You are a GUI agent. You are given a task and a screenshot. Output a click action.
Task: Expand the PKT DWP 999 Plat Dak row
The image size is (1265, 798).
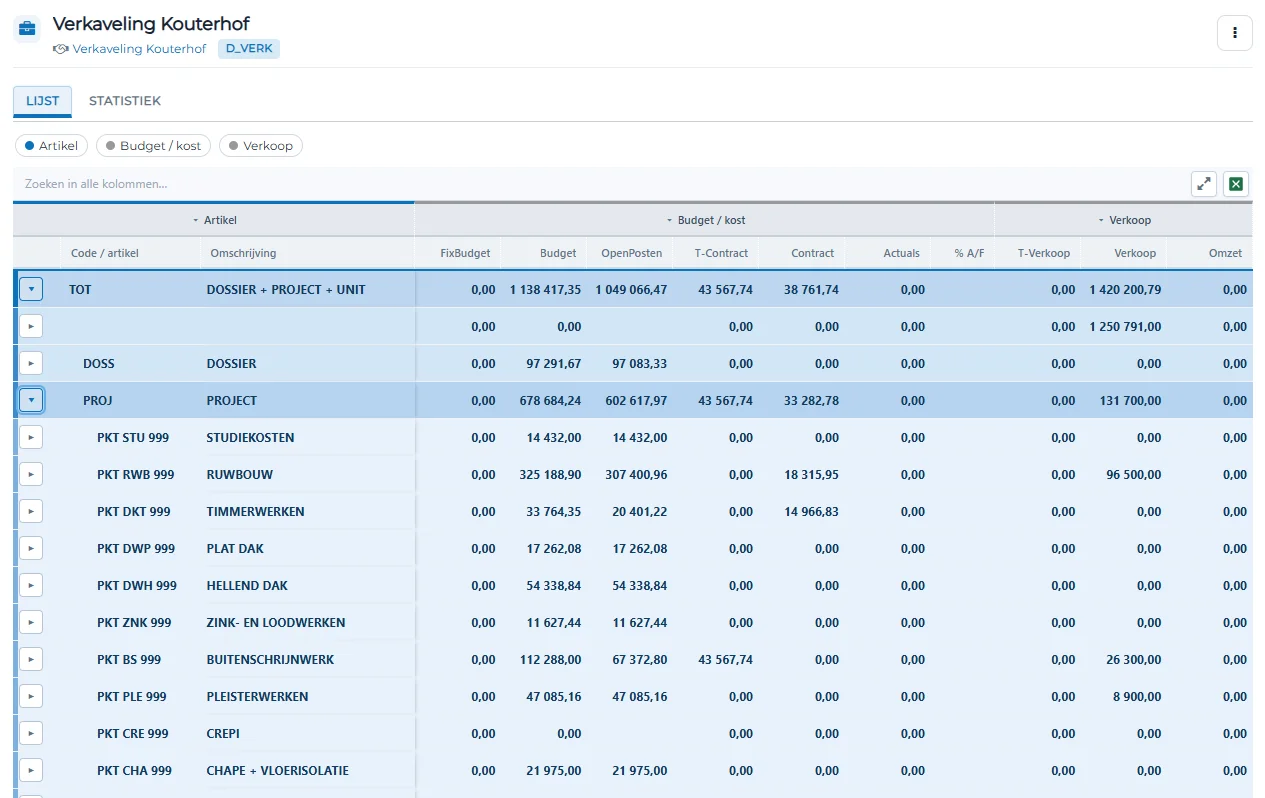point(31,549)
